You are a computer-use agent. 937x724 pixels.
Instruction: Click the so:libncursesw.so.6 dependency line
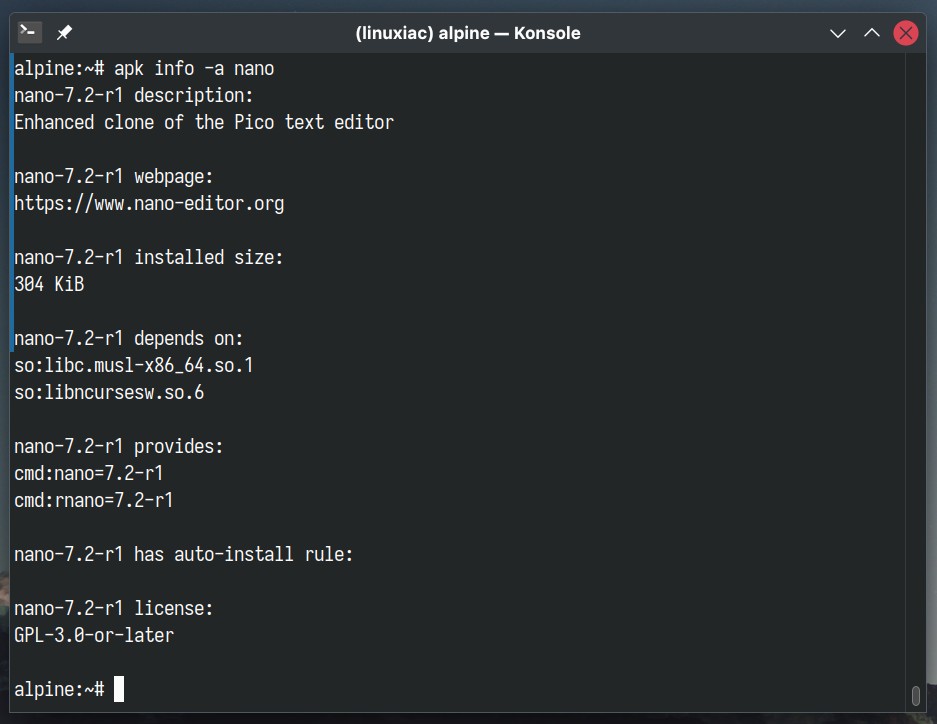click(x=109, y=392)
